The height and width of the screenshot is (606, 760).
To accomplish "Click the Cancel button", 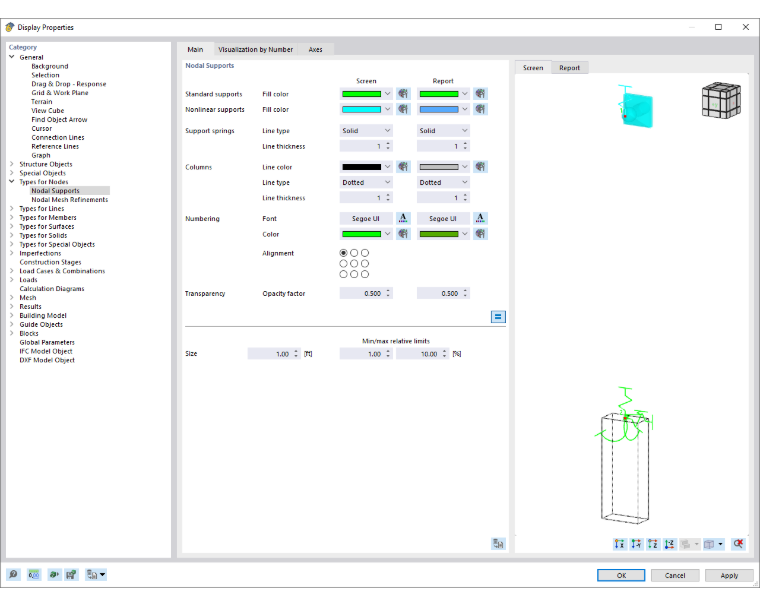I will coord(675,575).
